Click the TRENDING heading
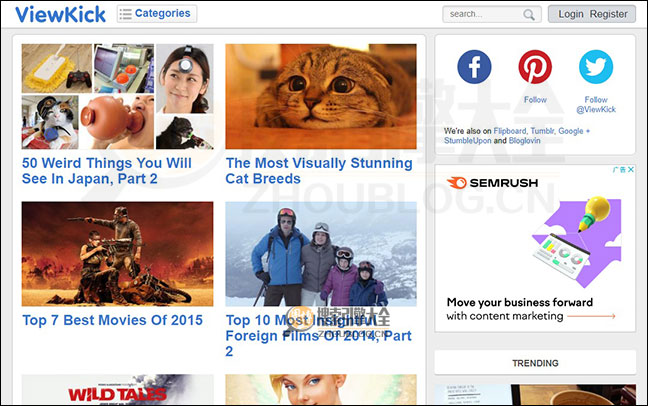 pyautogui.click(x=535, y=363)
